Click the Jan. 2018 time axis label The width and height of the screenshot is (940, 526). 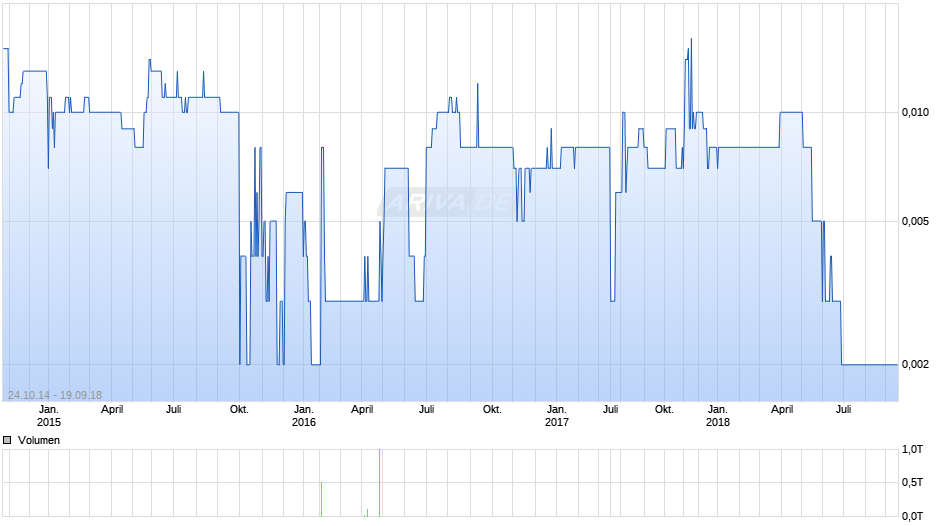point(718,416)
